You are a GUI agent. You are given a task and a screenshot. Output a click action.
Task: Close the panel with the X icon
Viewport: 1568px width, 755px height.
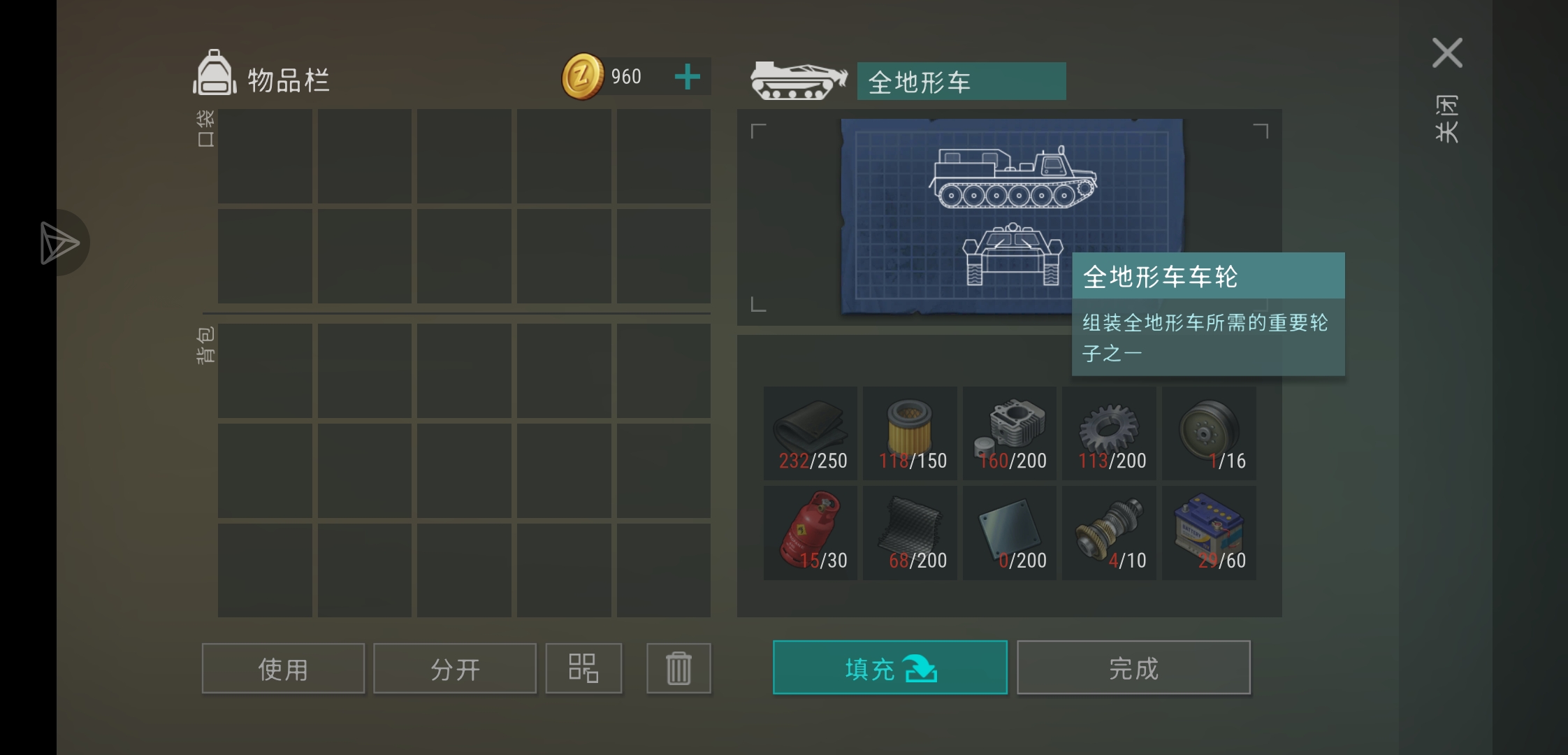pos(1447,53)
